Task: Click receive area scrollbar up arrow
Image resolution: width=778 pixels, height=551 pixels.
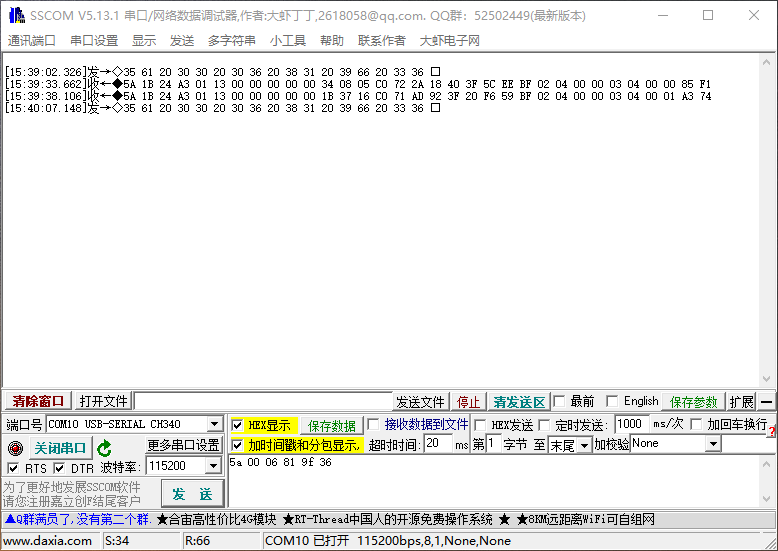Action: click(767, 62)
